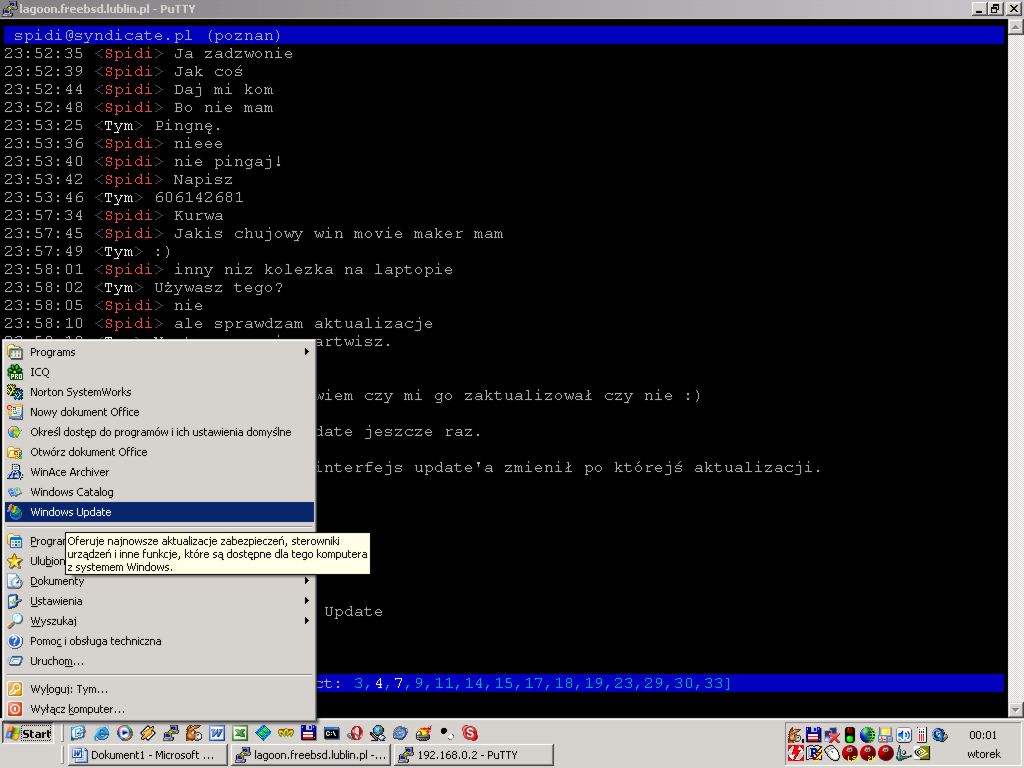Expand the Dokumenty submenu arrow
Screen dimensions: 1024x768
306,581
